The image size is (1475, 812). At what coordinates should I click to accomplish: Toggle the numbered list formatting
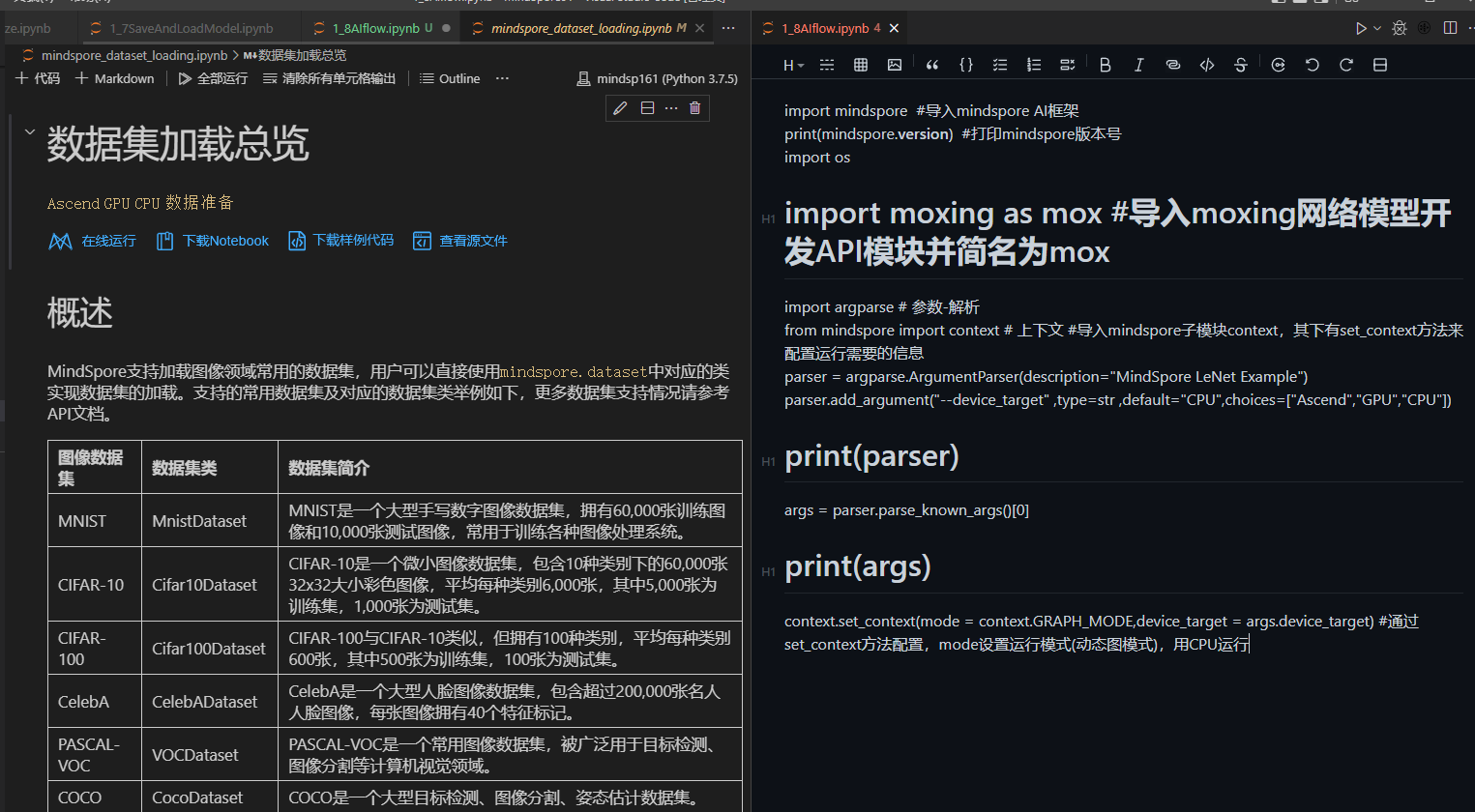point(1033,64)
